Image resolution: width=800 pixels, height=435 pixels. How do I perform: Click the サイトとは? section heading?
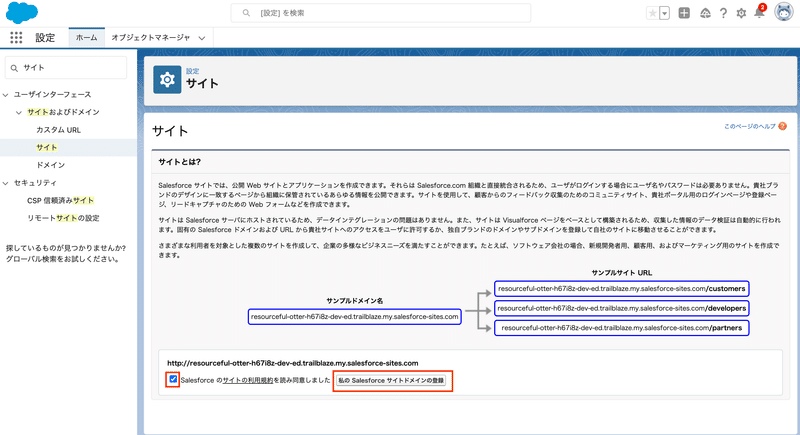coord(180,162)
